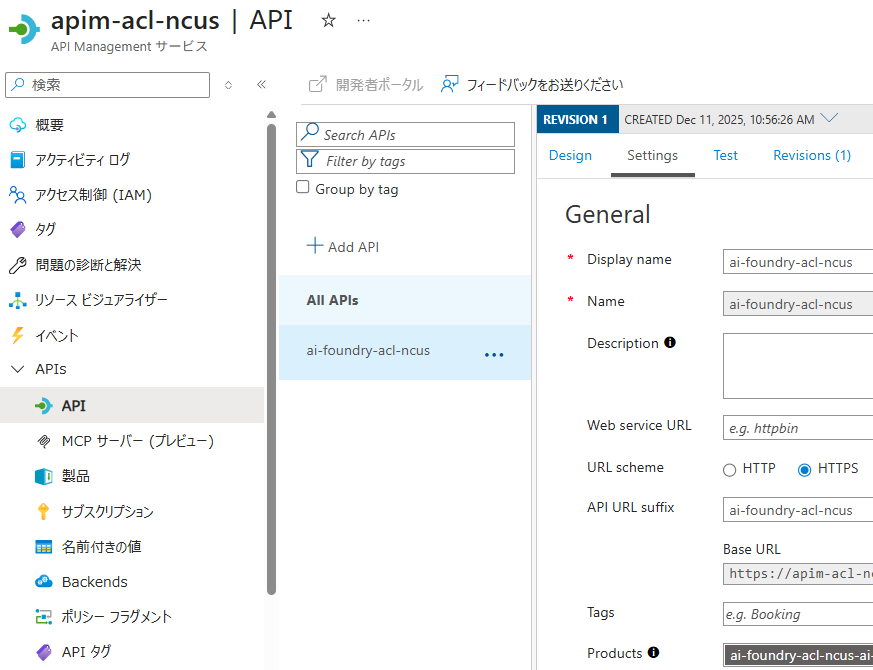Click the favorite star icon beside title
This screenshot has height=670, width=873.
click(328, 20)
